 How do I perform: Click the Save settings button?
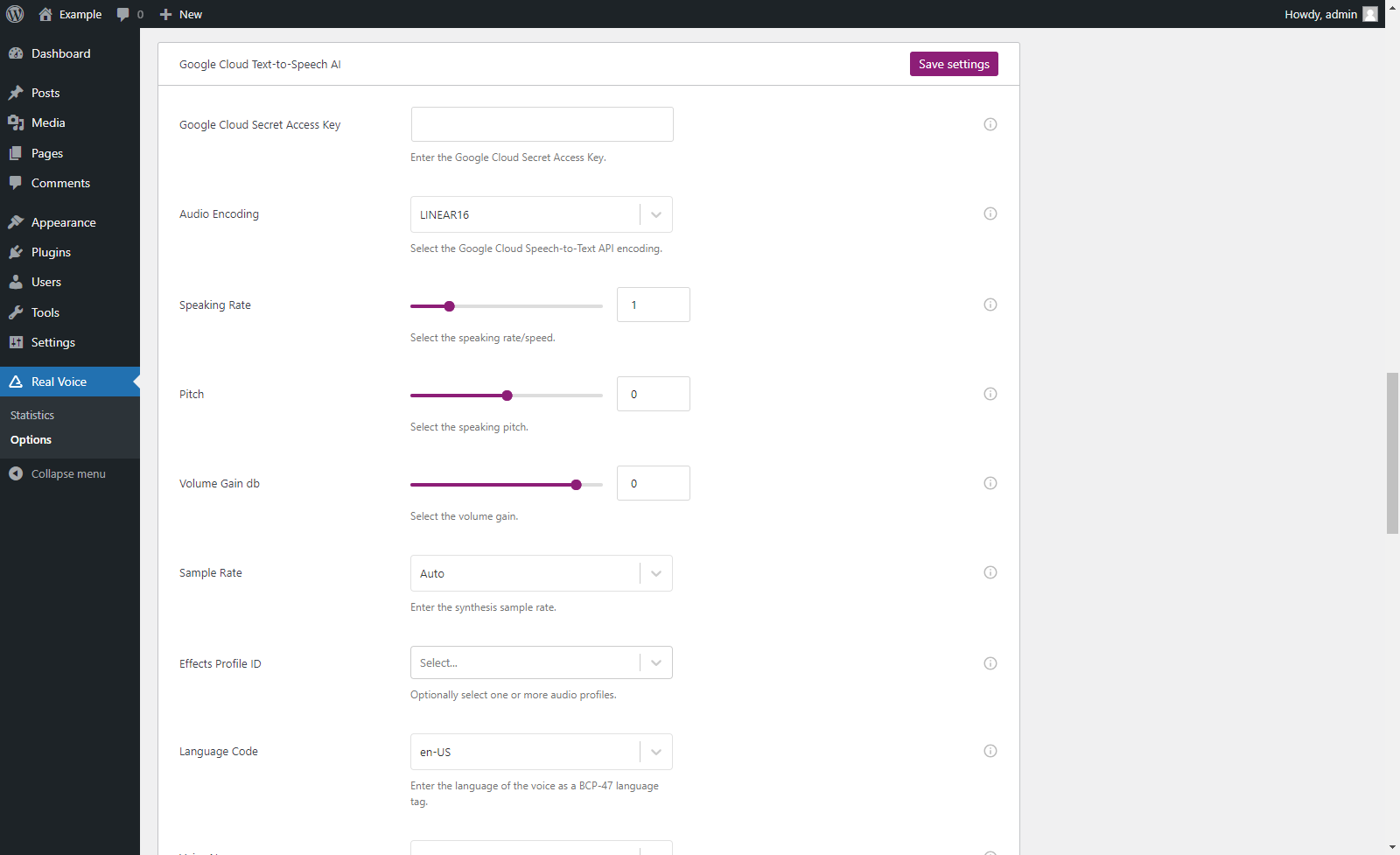coord(953,63)
